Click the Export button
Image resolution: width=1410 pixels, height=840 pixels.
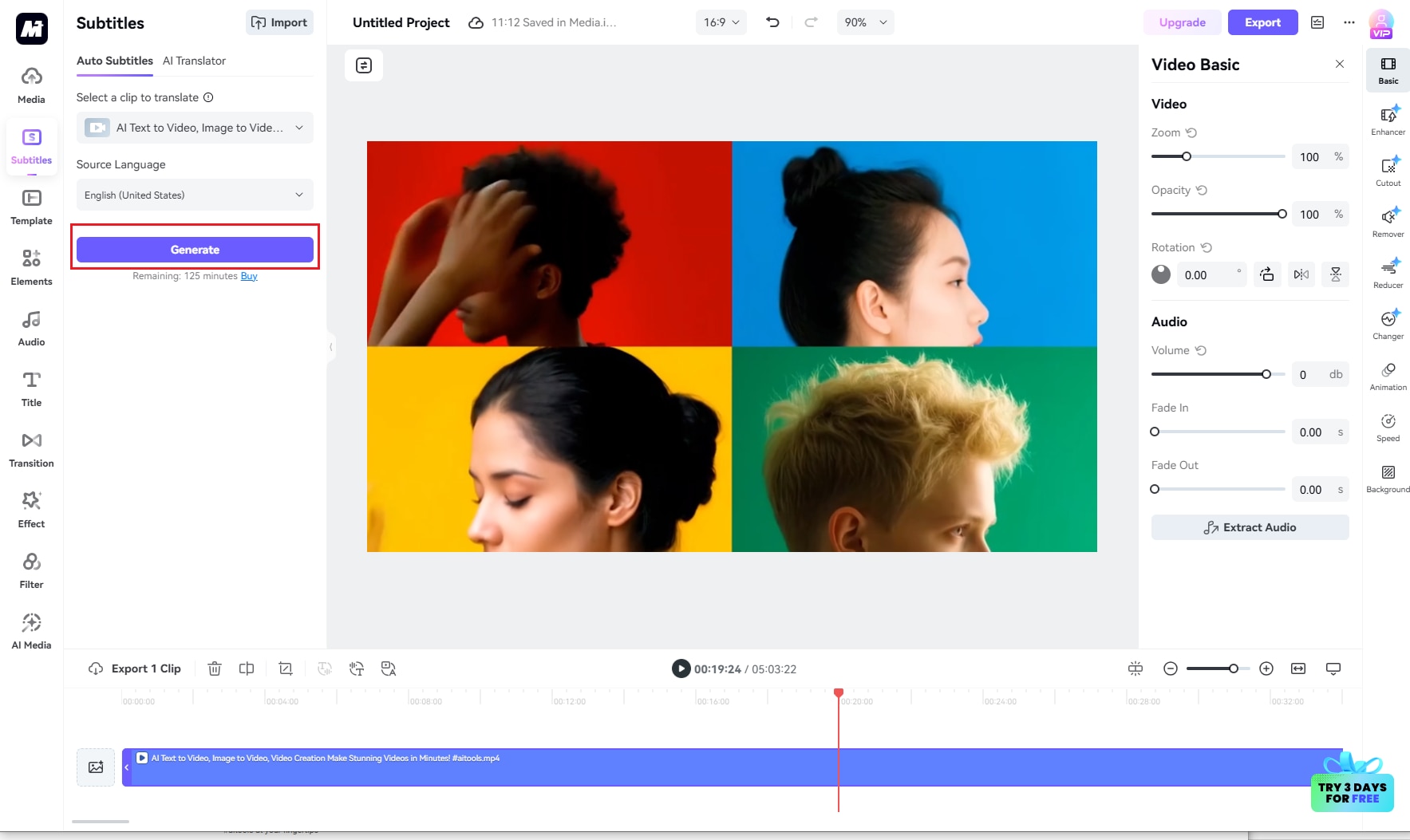pos(1262,22)
